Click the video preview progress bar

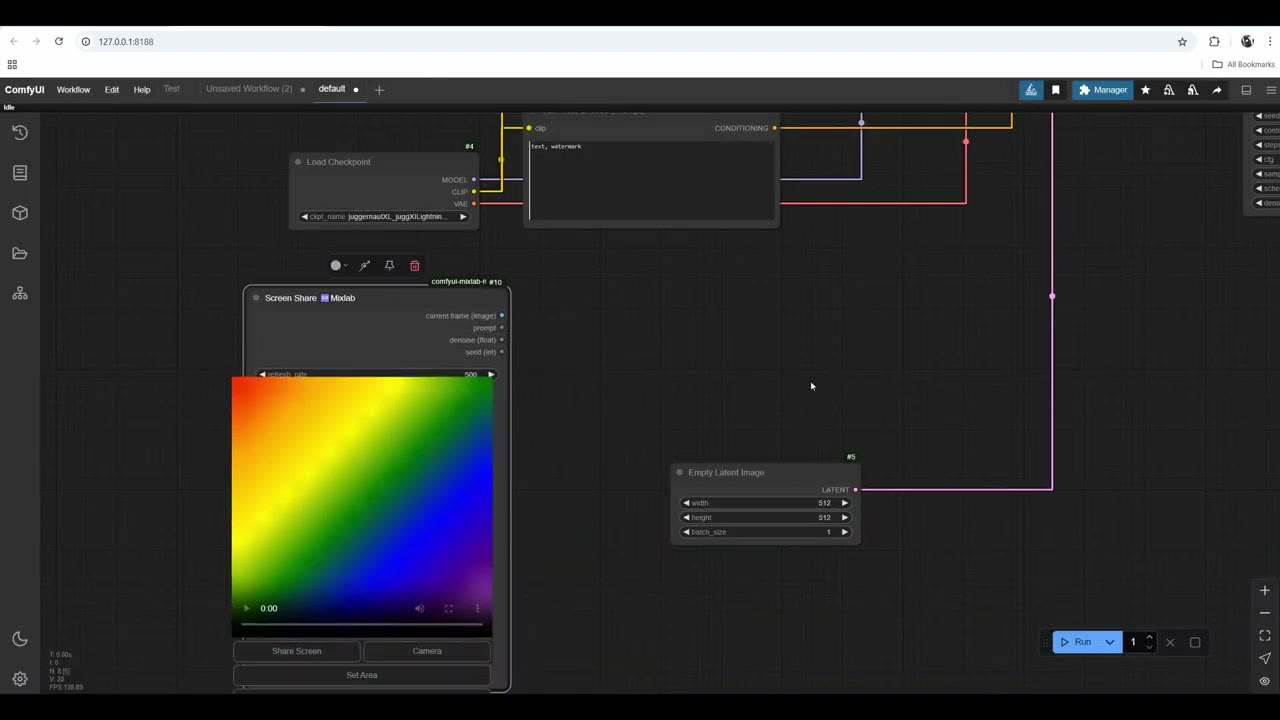(x=362, y=625)
